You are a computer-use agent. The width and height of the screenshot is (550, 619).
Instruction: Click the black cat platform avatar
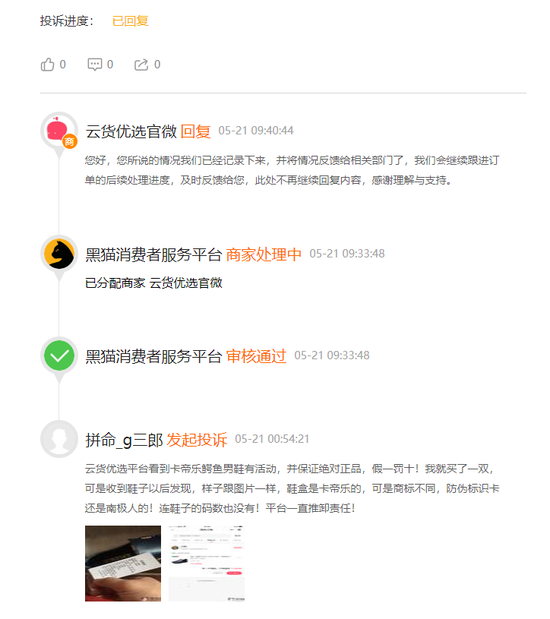(59, 254)
